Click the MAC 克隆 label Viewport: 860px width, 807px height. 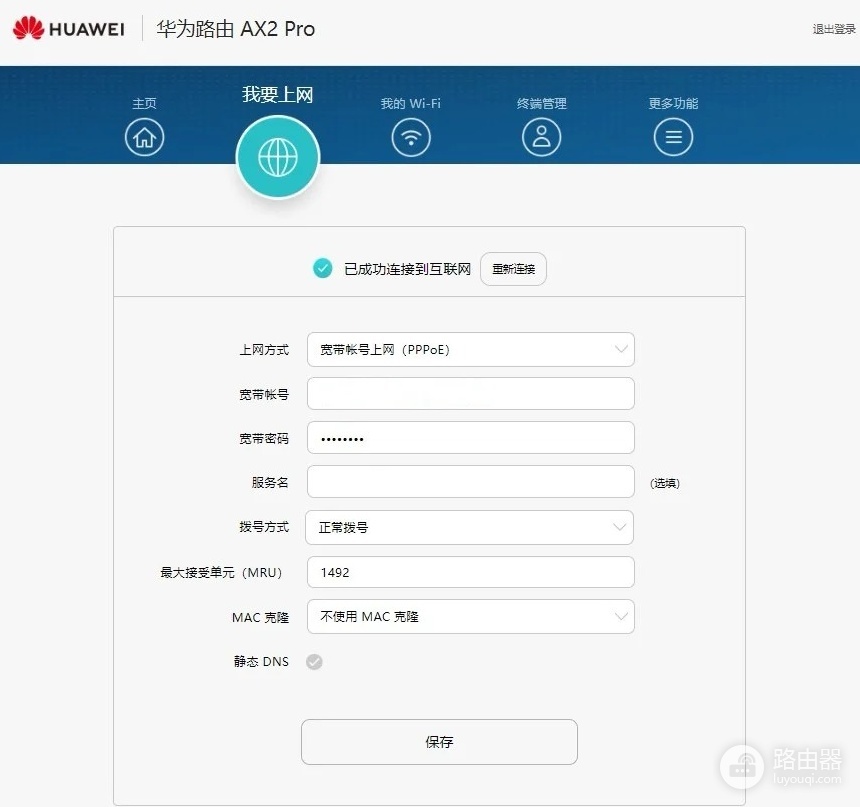click(261, 617)
